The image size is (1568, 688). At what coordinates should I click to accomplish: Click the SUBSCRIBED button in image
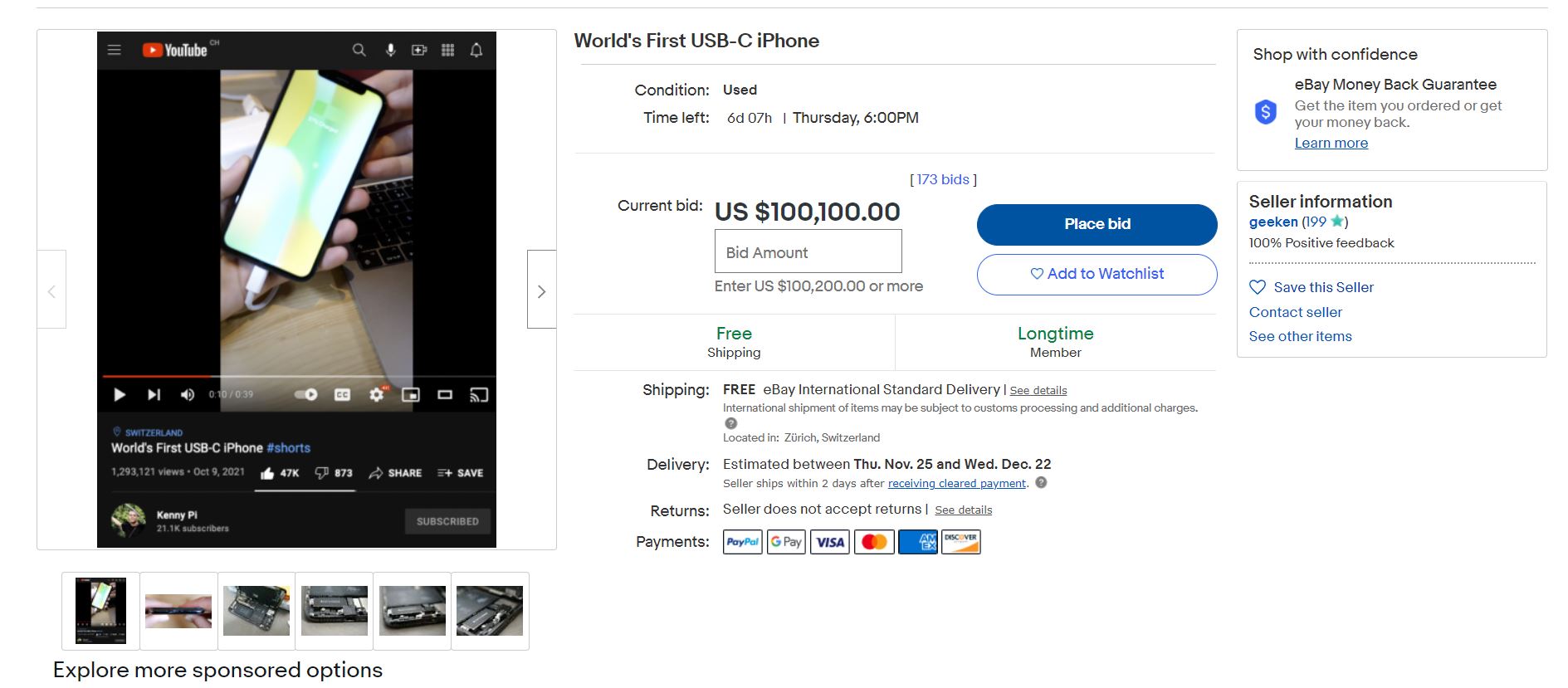[x=447, y=521]
